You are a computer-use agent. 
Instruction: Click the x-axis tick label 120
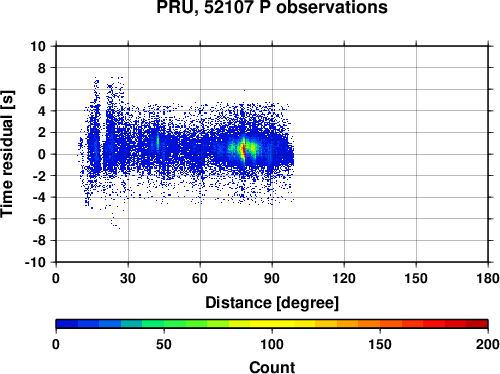tap(344, 278)
